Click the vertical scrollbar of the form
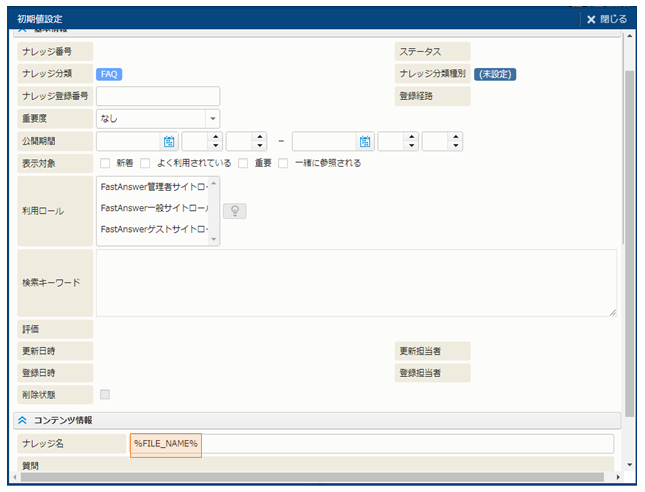This screenshot has height=492, width=645. 628,240
